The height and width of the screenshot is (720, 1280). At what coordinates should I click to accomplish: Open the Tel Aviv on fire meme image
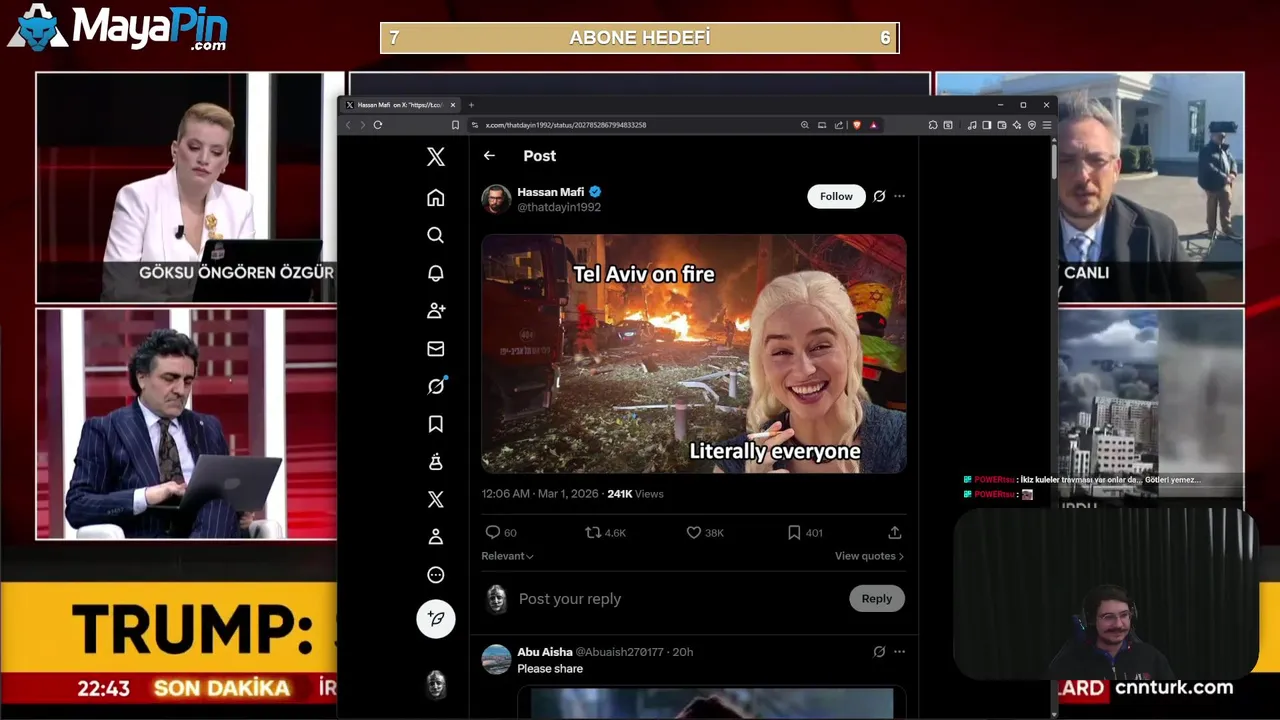694,354
